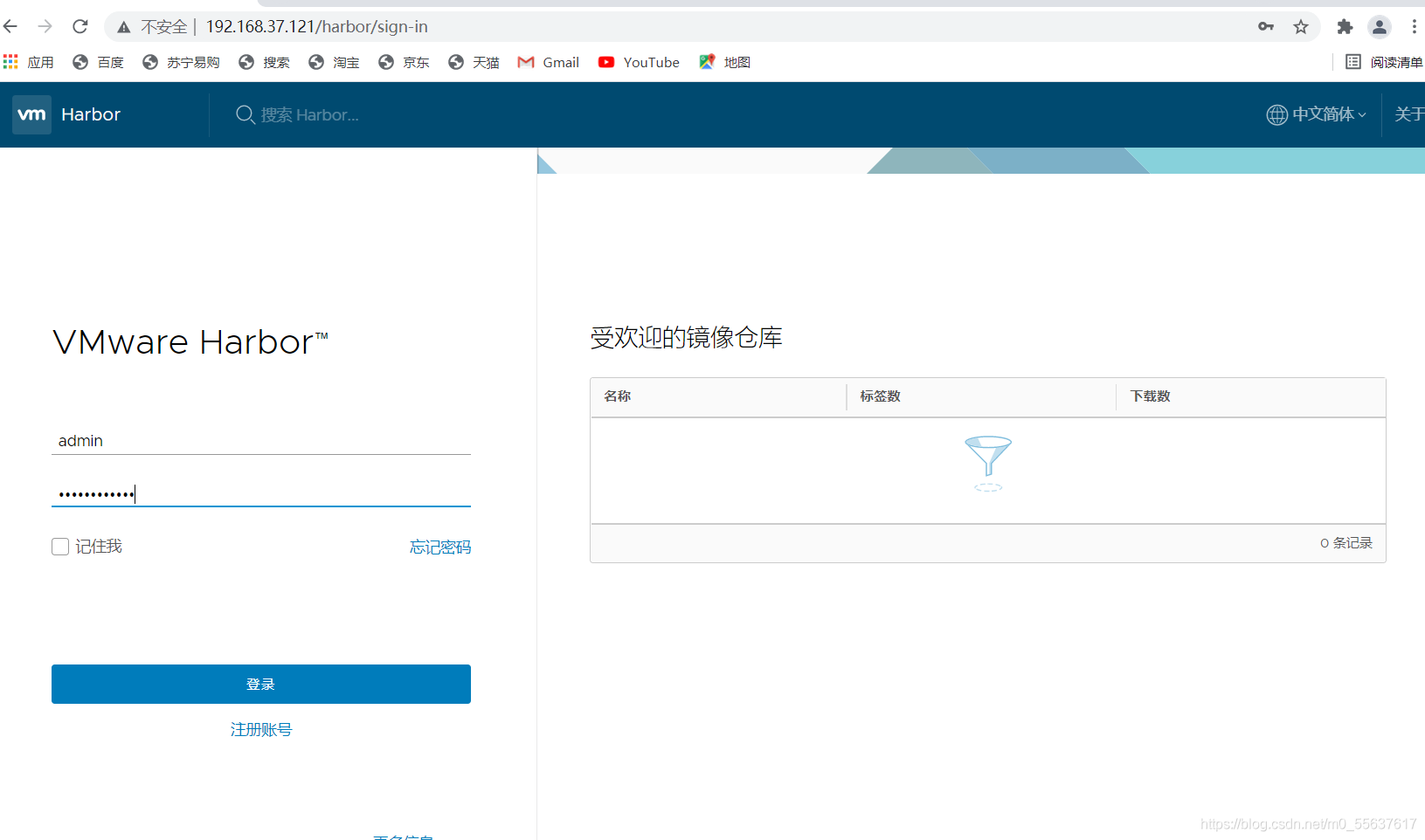Screen dimensions: 1425x840
Task: Click the 注册账号 sign-up link
Action: 261,729
